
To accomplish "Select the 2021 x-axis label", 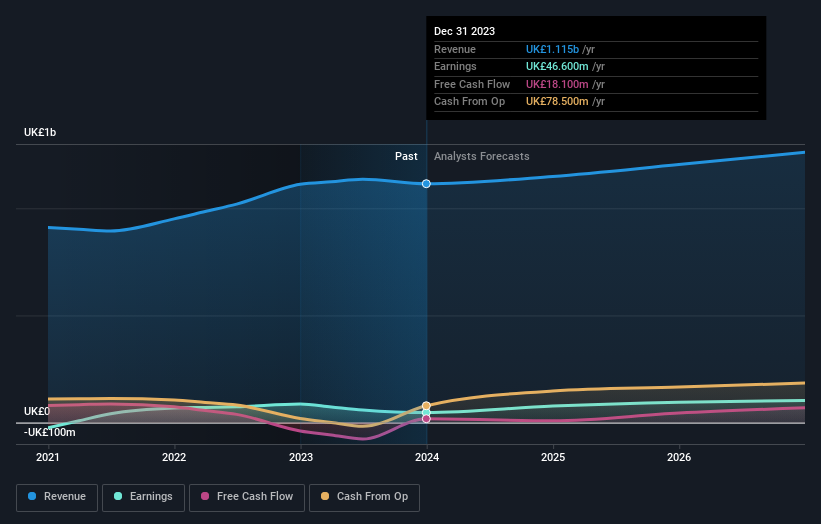I will (48, 458).
